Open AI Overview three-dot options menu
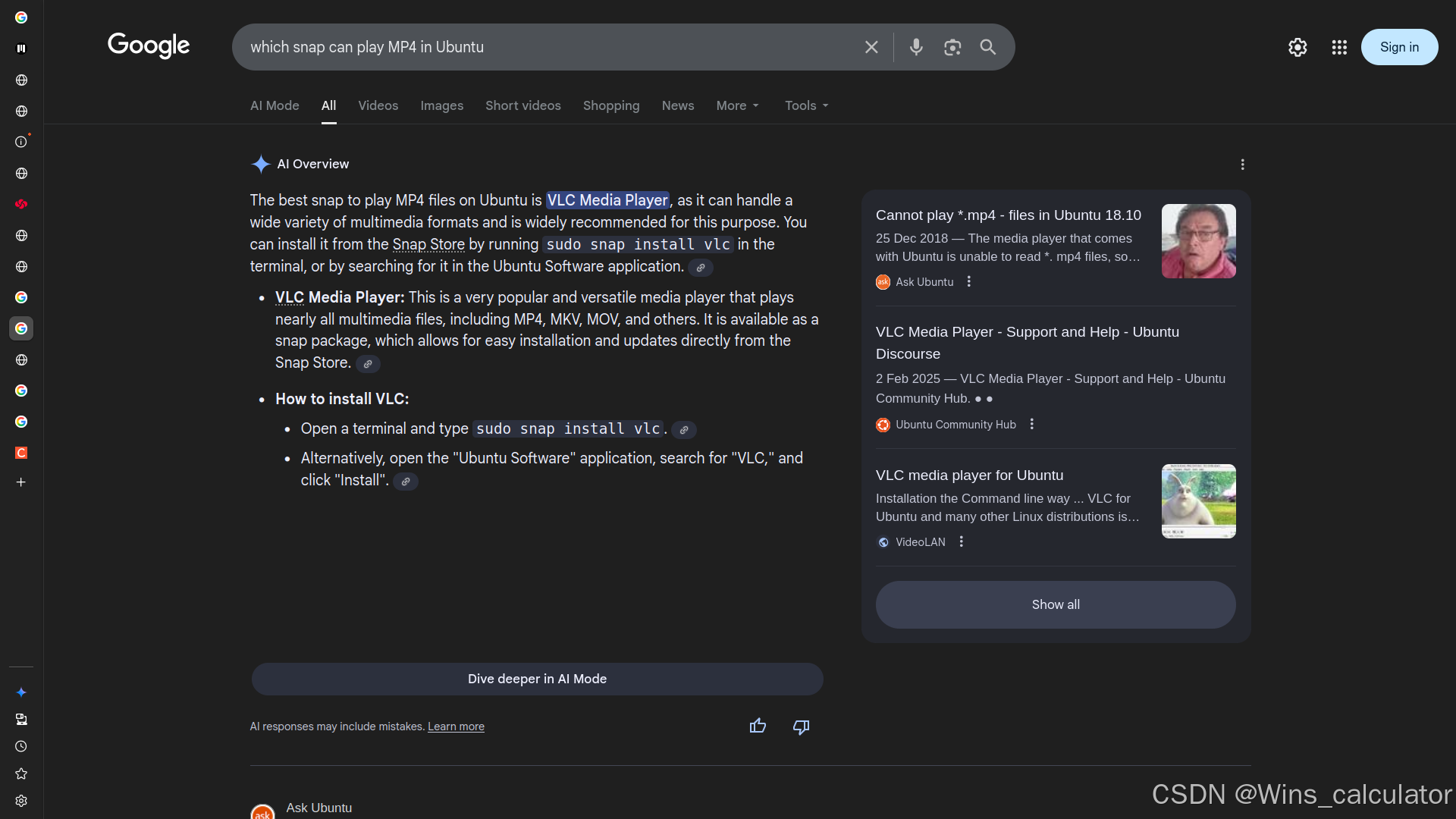The width and height of the screenshot is (1456, 819). point(1242,165)
